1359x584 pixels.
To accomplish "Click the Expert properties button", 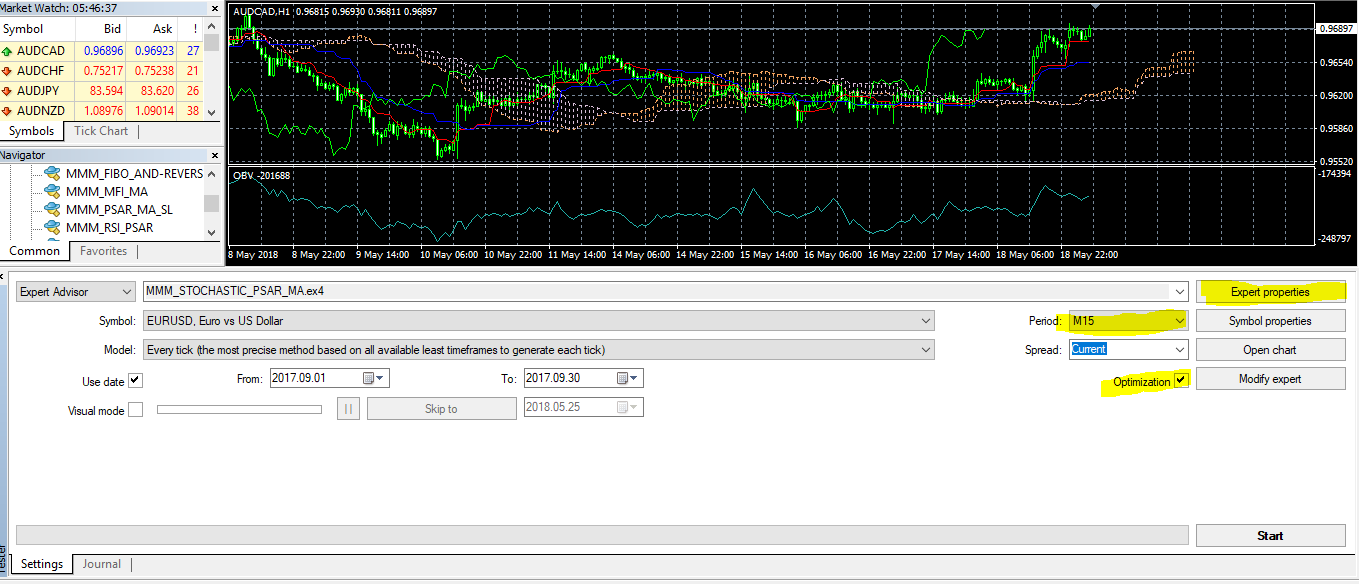I will click(1270, 292).
